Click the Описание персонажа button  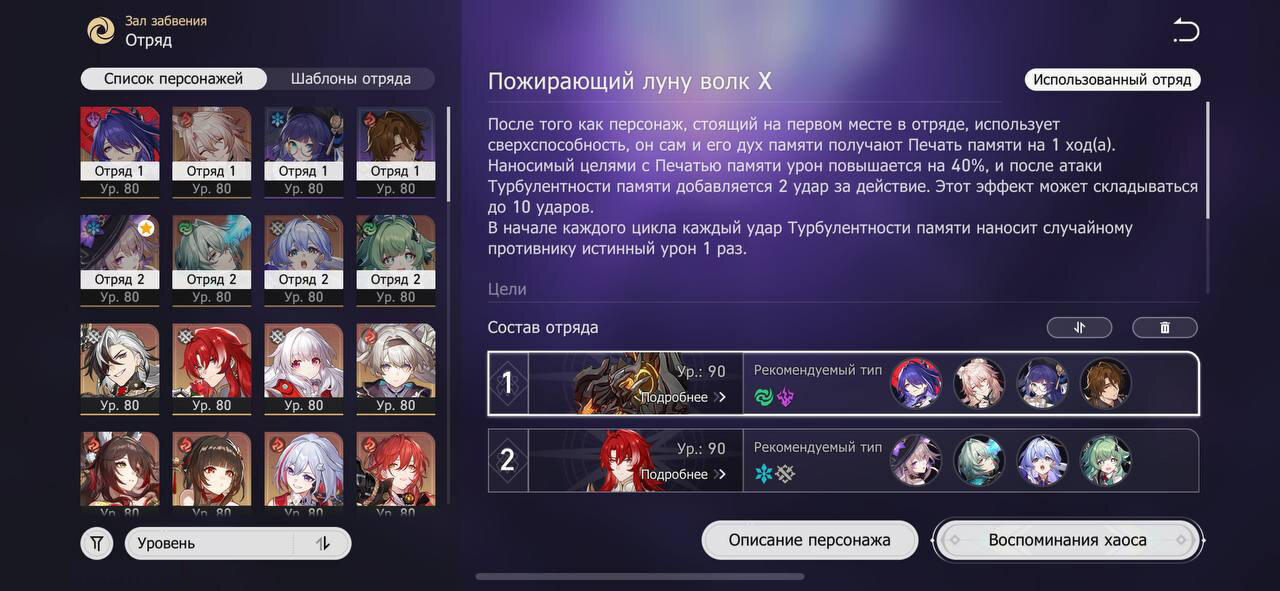click(810, 540)
